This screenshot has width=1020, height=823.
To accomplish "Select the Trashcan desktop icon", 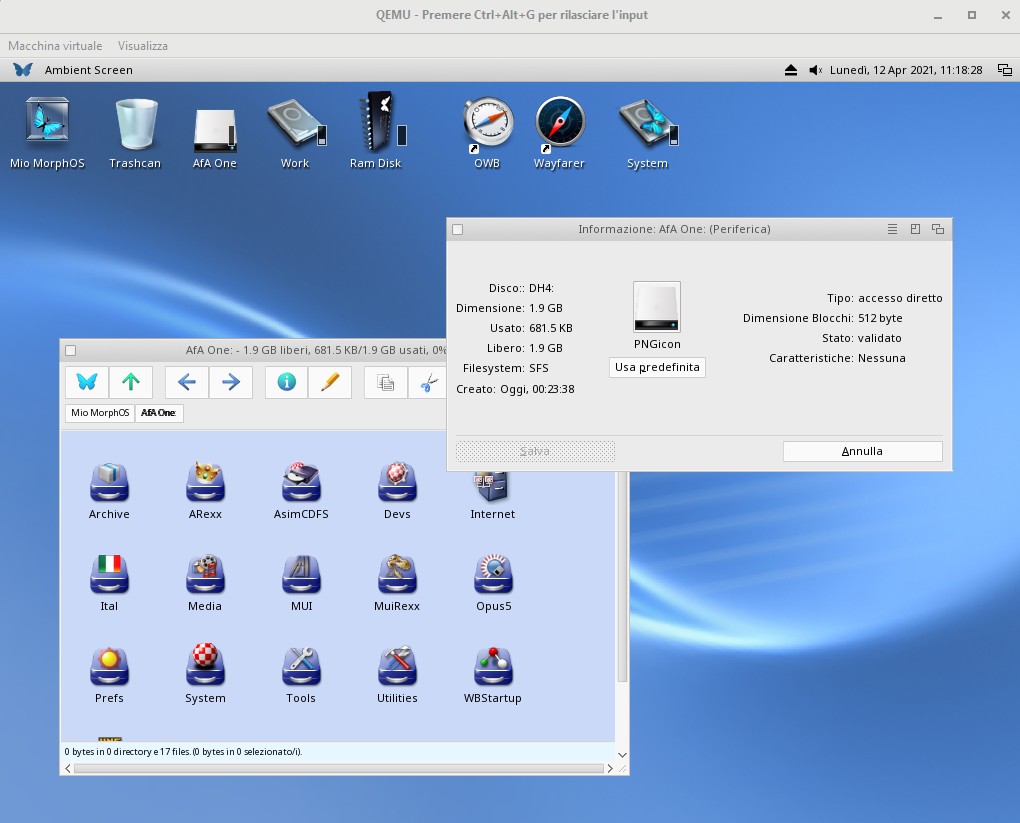I will point(135,125).
